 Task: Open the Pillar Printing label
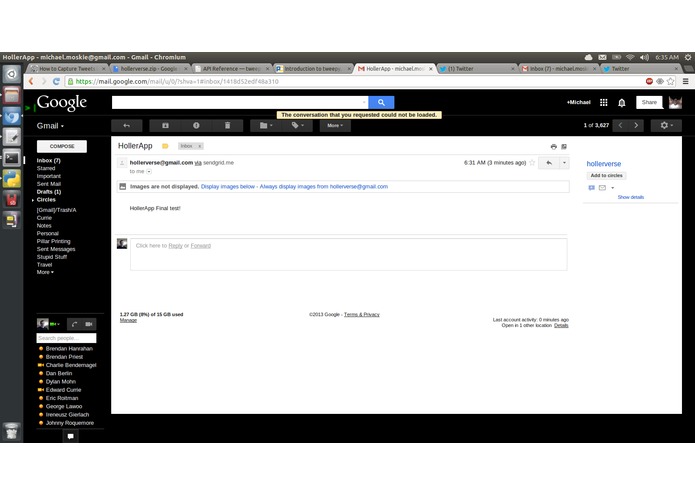click(x=54, y=241)
